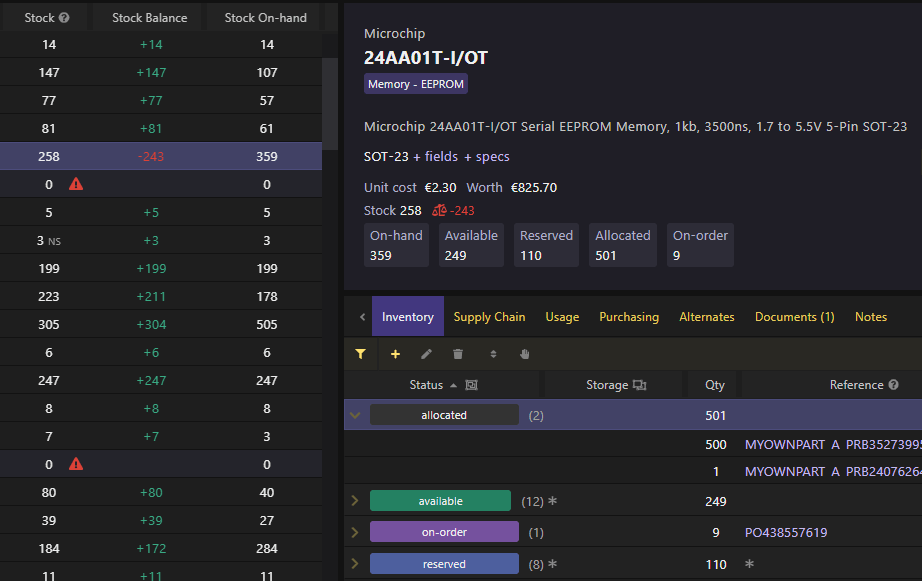Click the Allocated 501 stat box
Screen dimensions: 922x581
click(623, 245)
